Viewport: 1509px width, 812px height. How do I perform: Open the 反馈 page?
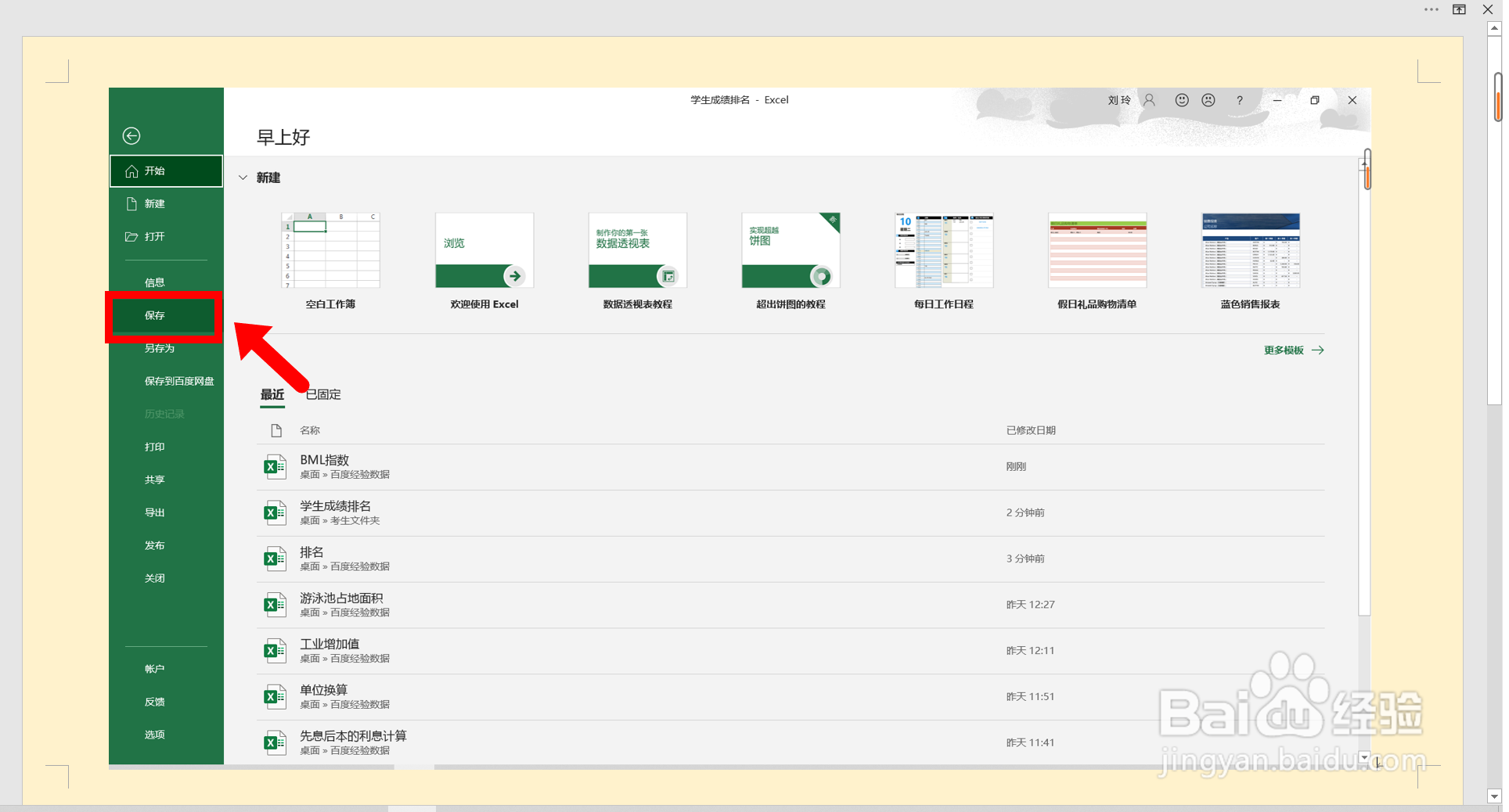(166, 702)
